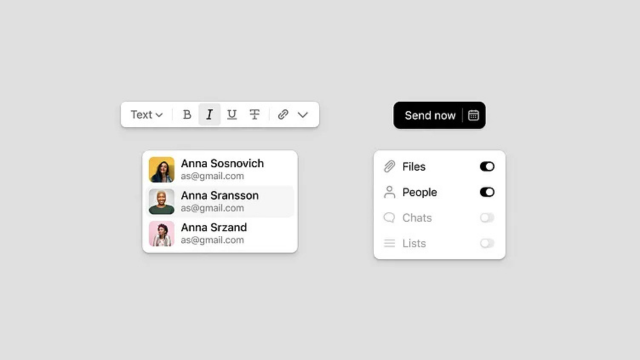
Task: Click Anna Srzand's avatar photo
Action: (162, 233)
